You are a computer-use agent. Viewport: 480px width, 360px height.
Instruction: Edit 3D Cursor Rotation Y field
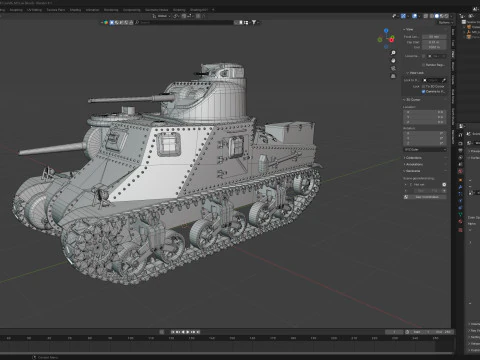(x=424, y=138)
